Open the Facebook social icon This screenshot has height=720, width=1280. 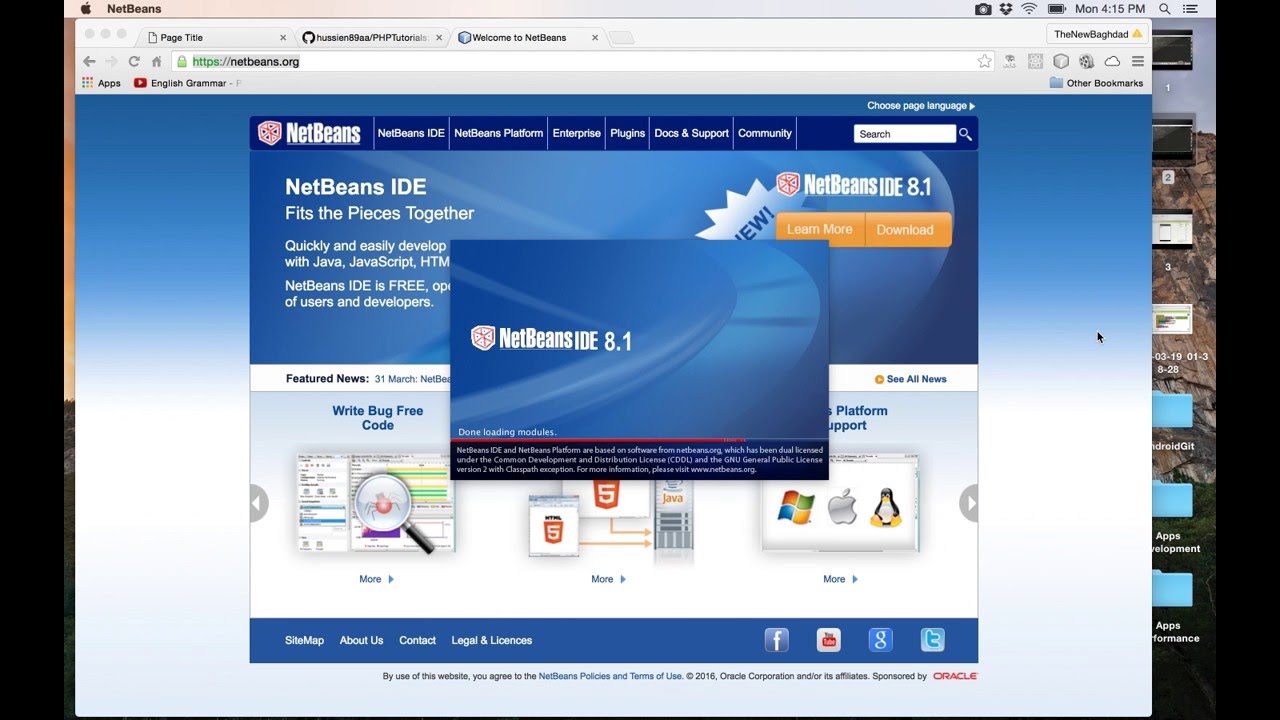[777, 640]
